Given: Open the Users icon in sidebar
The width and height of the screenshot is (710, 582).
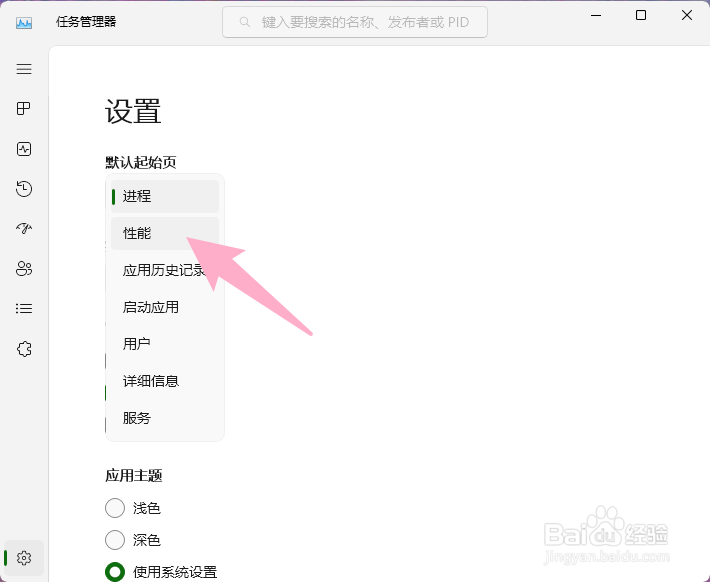Looking at the screenshot, I should click(x=24, y=269).
